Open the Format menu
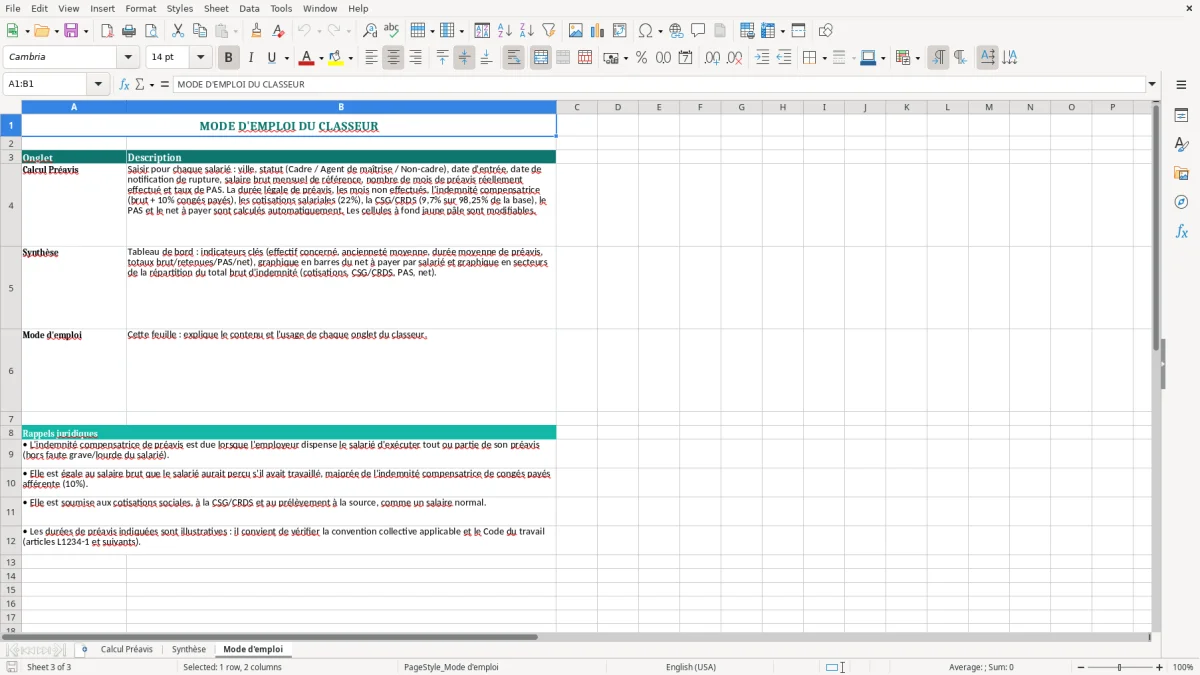Screen dimensions: 1200x675 (141, 8)
